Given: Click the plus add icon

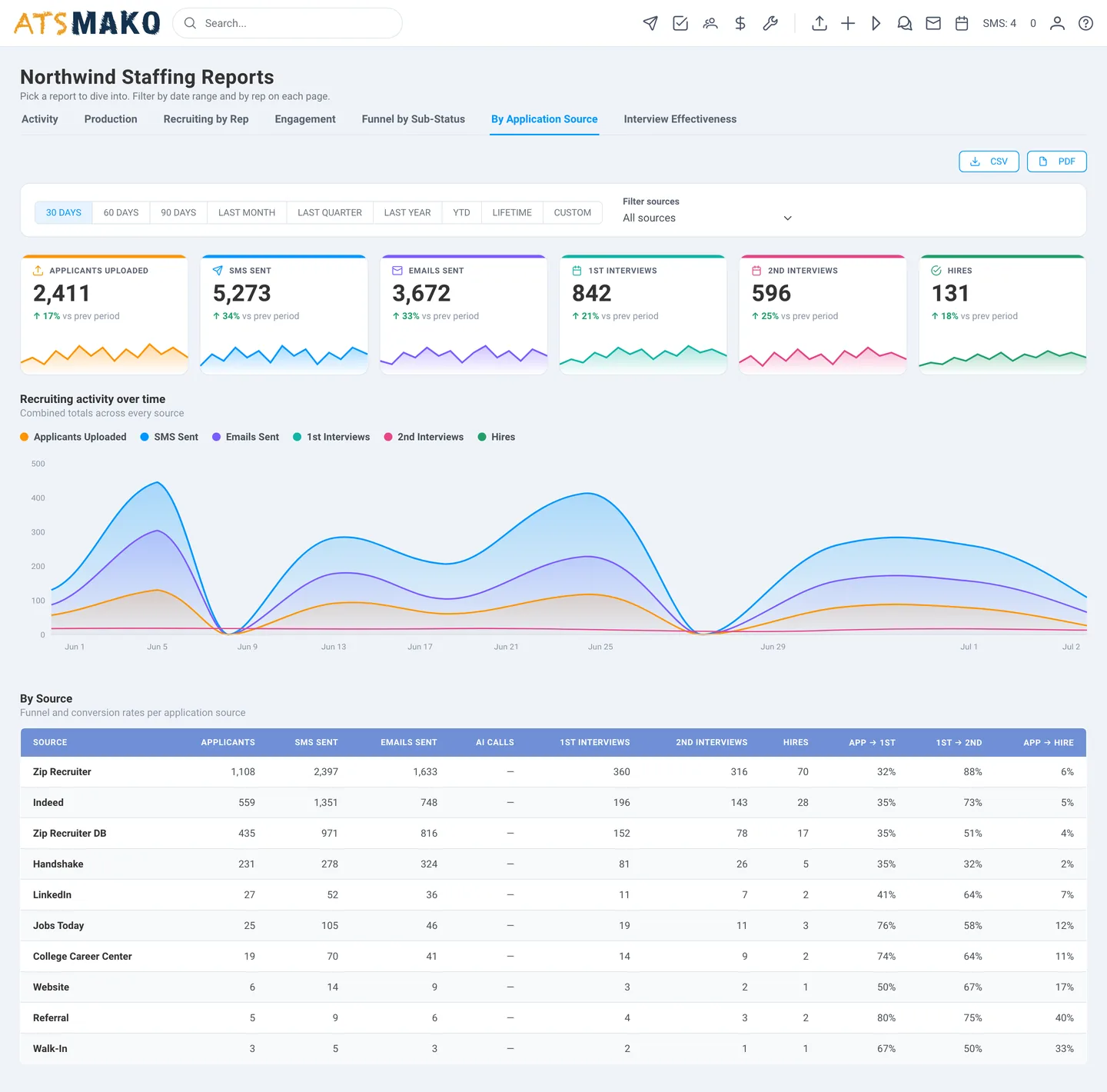Looking at the screenshot, I should [x=848, y=23].
